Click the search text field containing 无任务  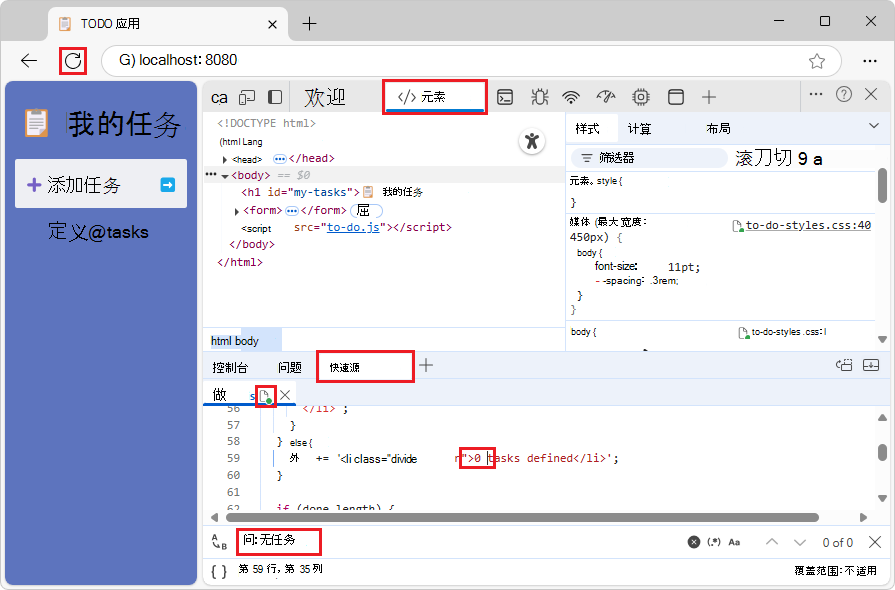(x=280, y=541)
